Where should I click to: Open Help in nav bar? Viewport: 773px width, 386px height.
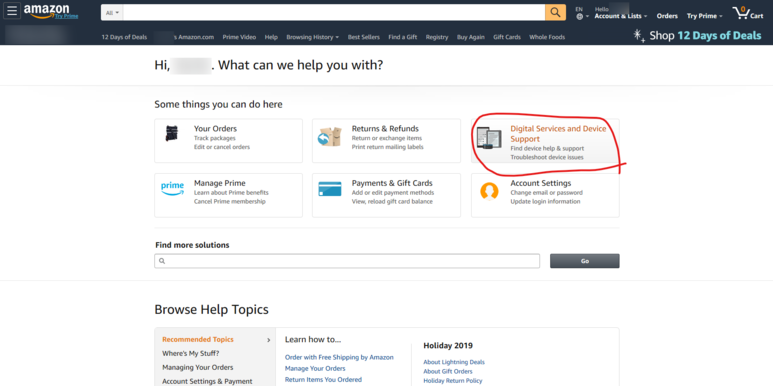271,37
